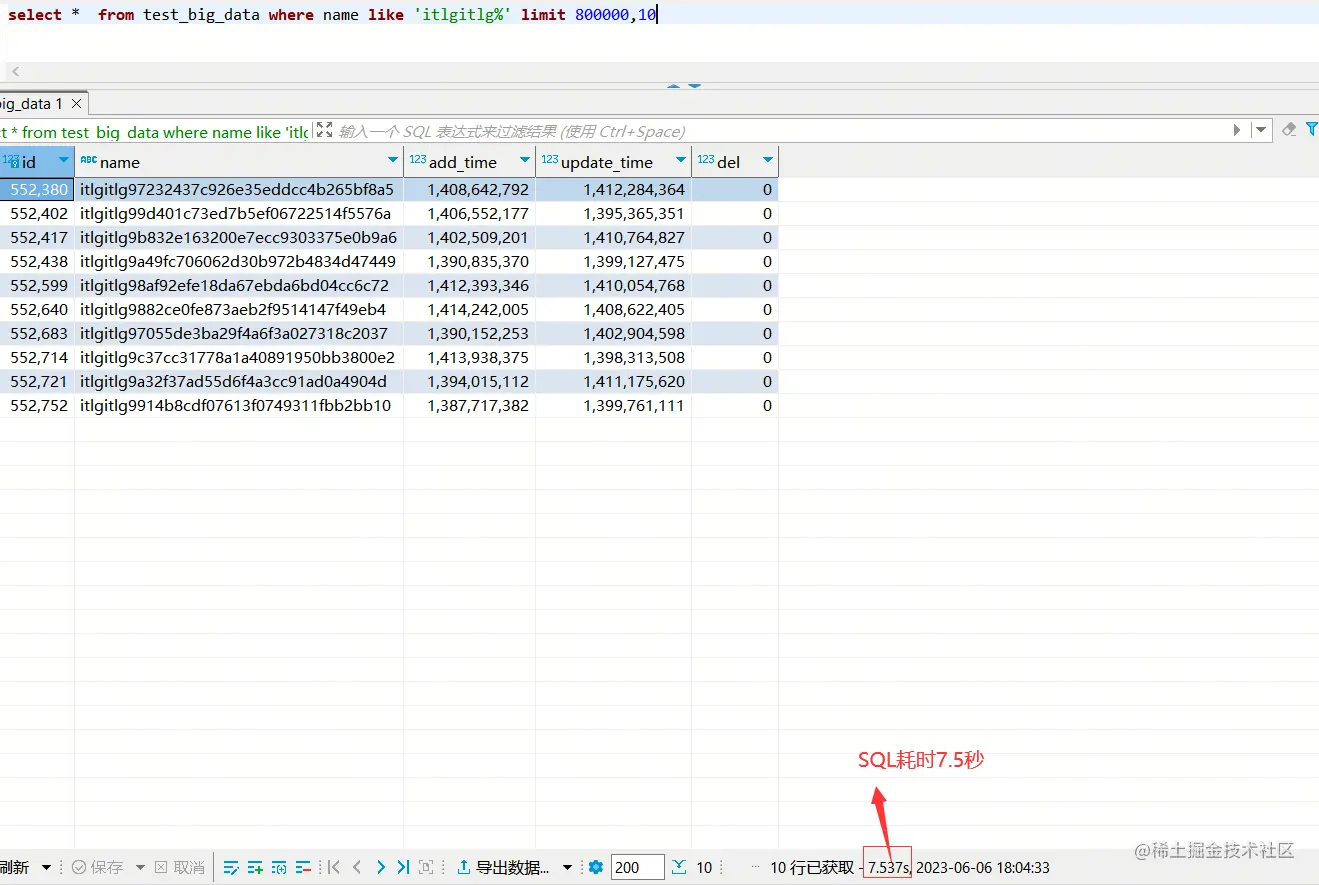This screenshot has height=885, width=1319.
Task: Click the update_time column header
Action: [613, 162]
